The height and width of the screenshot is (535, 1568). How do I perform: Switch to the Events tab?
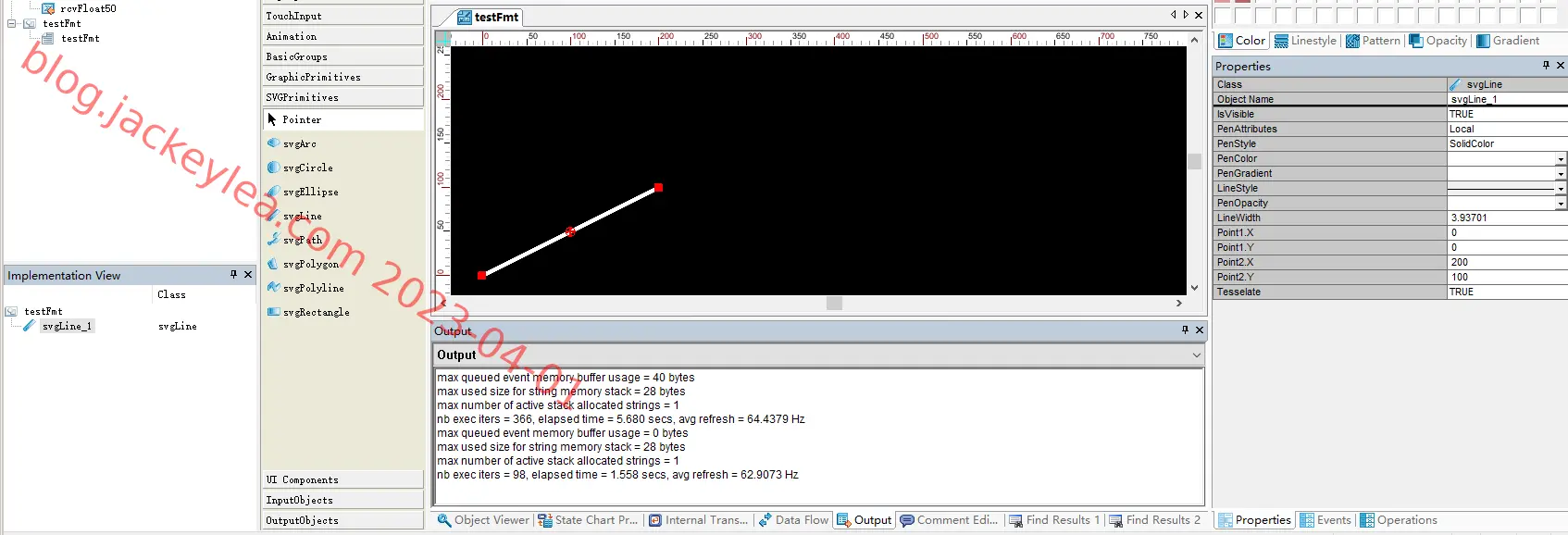1325,520
